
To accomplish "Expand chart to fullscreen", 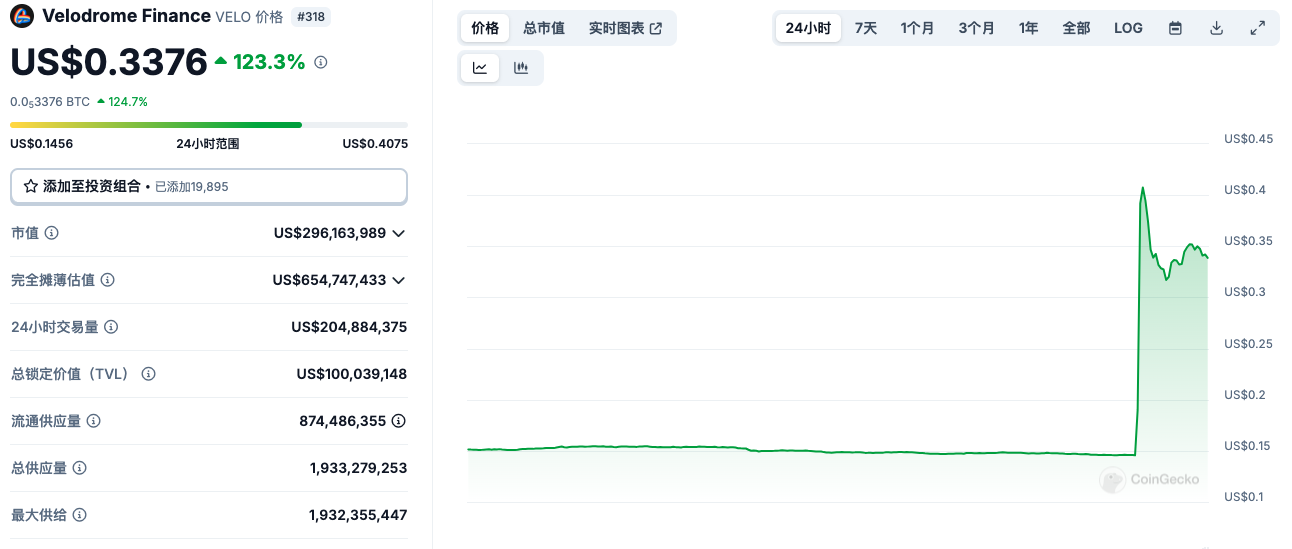I will [x=1258, y=28].
